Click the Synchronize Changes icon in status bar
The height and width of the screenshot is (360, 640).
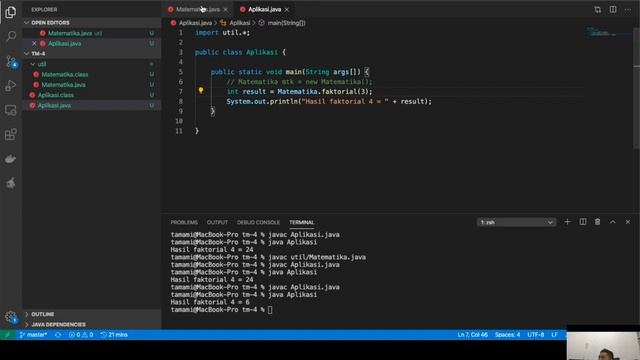click(58, 335)
